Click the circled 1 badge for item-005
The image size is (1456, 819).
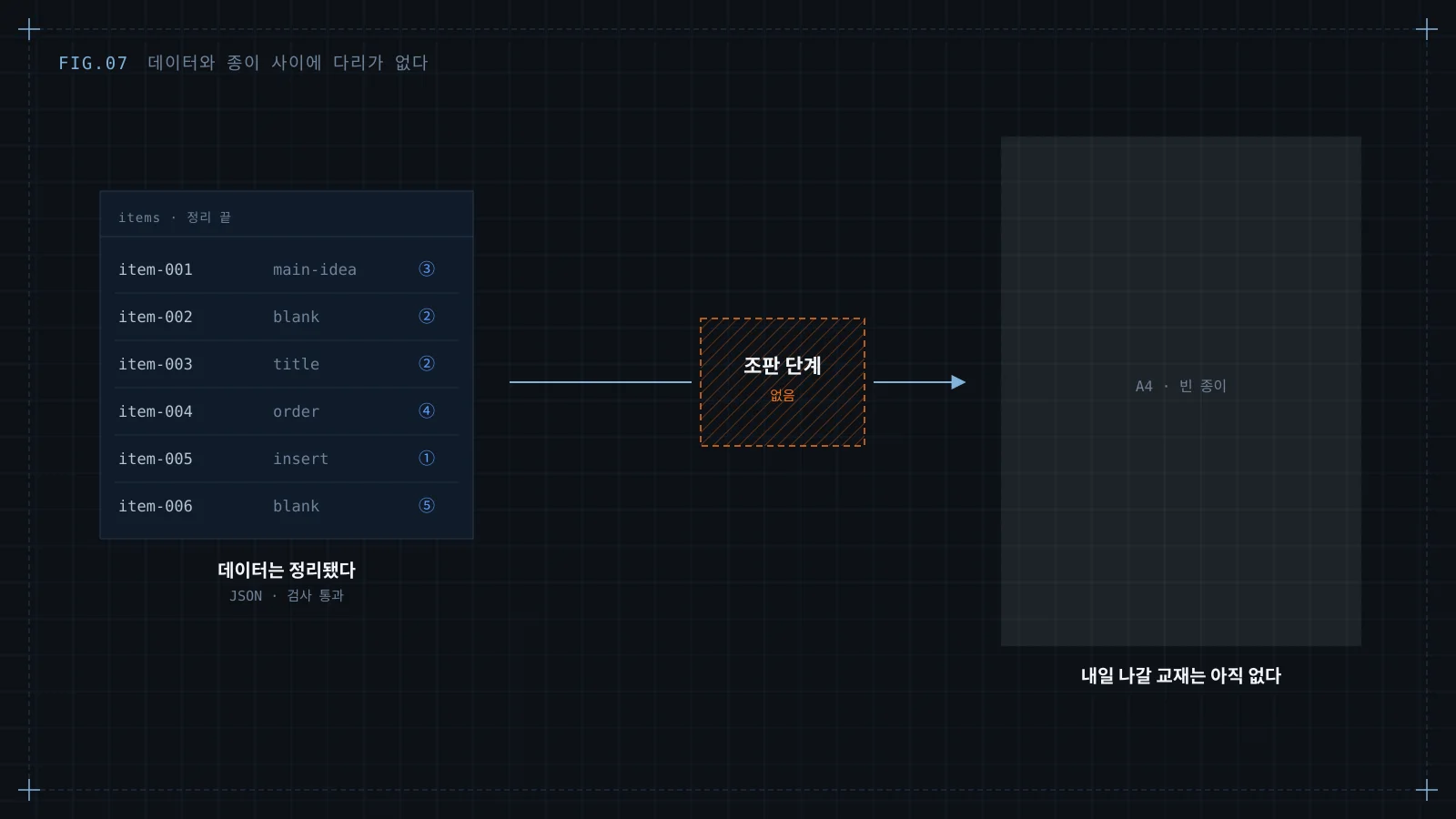(x=427, y=458)
